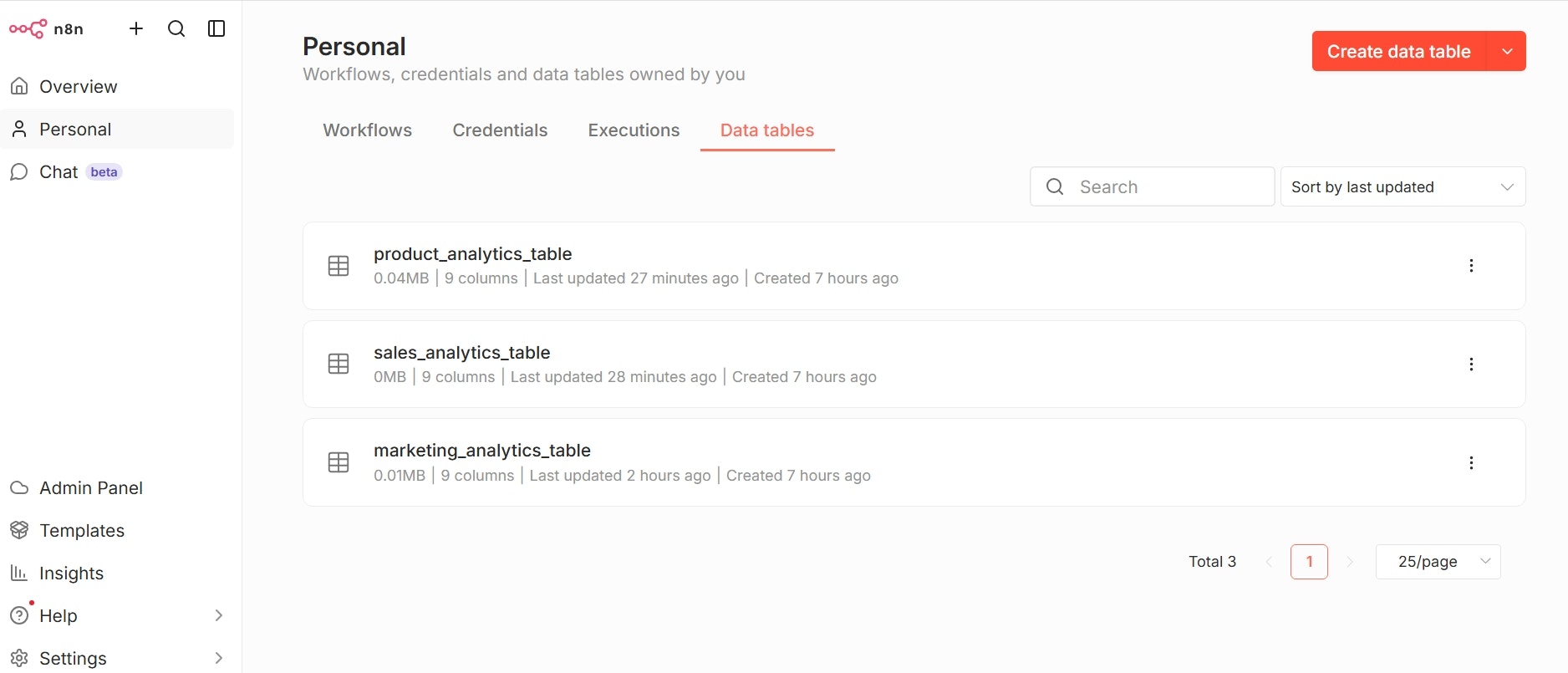
Task: Click table icon of marketing_analytics_table
Action: point(339,462)
